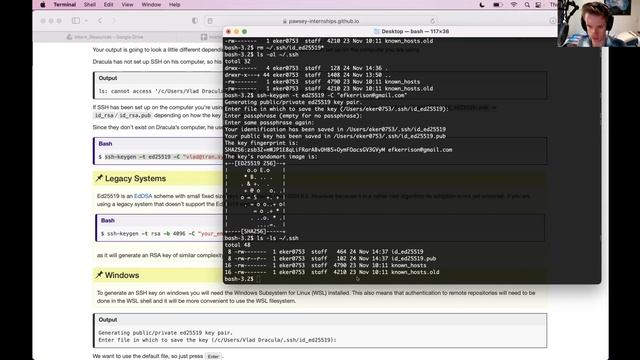Open Spotlight search icon
640x360 pixels.
click(527, 5)
